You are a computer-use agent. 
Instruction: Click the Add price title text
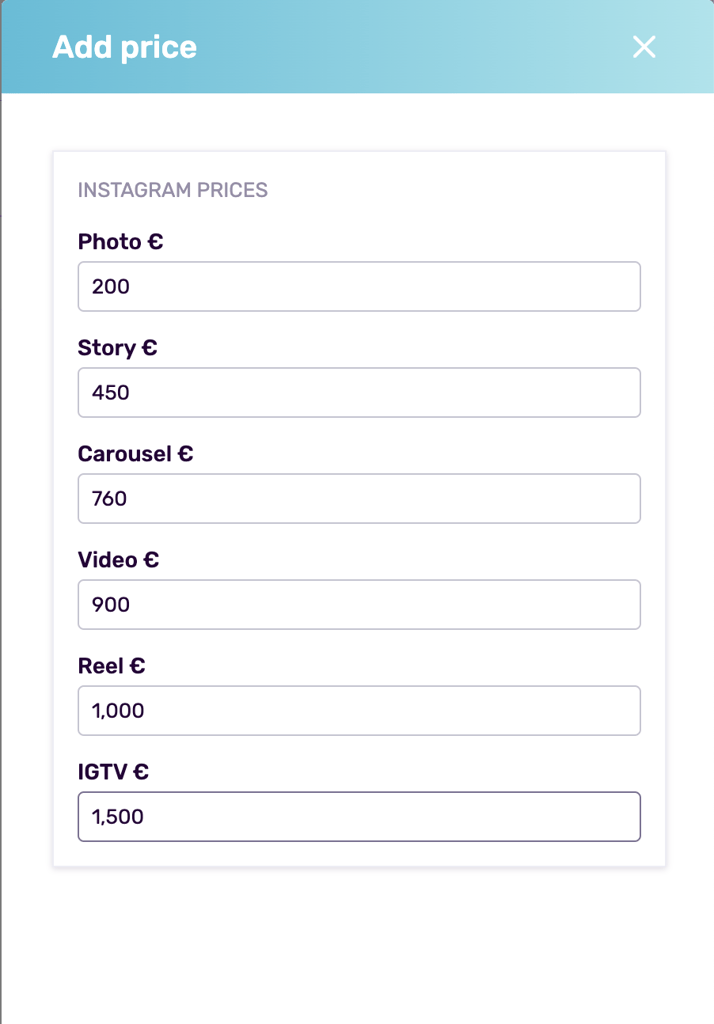point(123,47)
